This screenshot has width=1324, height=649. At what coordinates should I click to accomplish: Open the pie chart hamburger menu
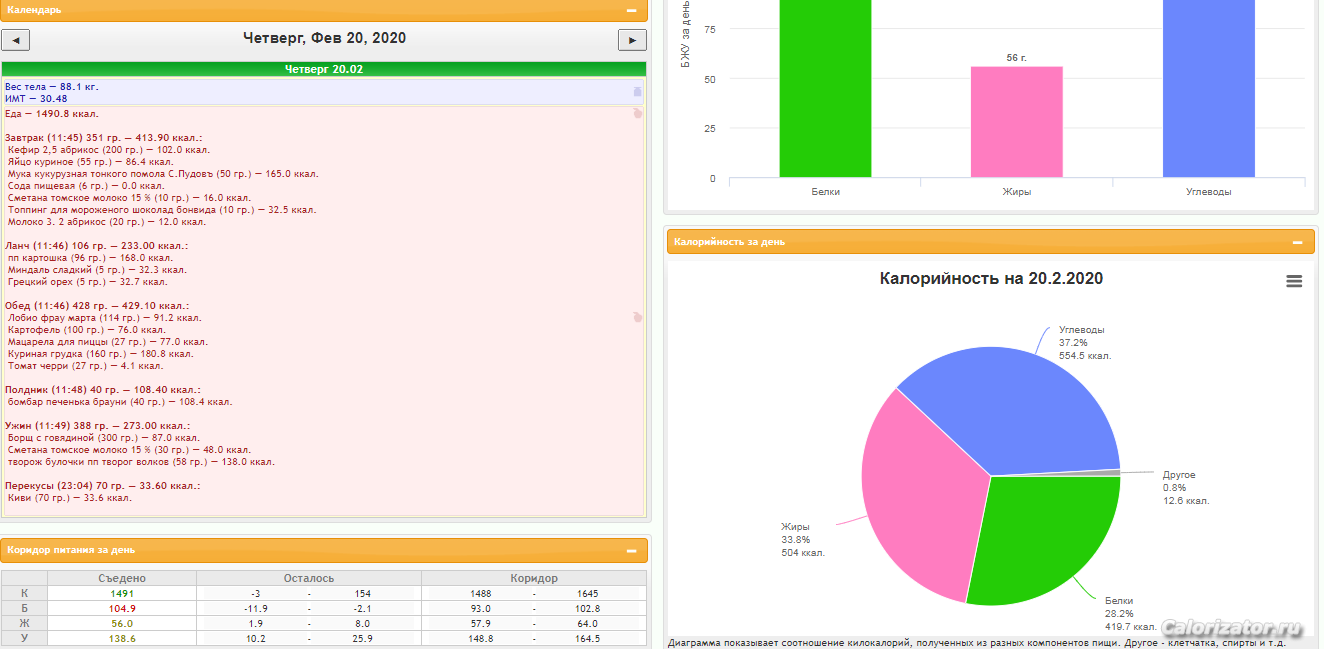click(x=1294, y=282)
